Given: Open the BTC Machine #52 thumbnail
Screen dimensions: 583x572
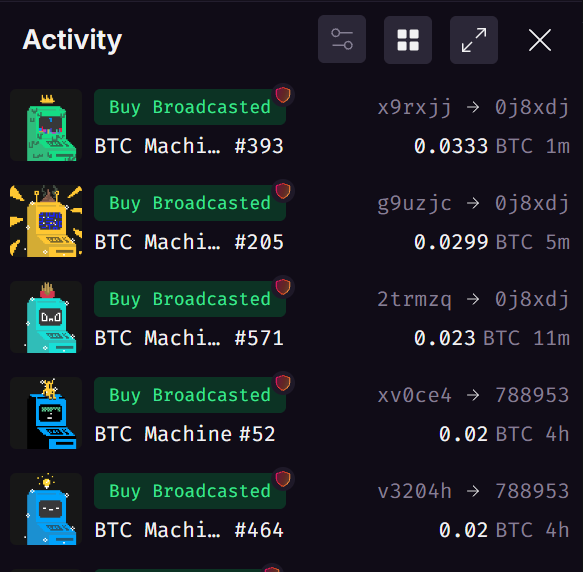Looking at the screenshot, I should [46, 413].
